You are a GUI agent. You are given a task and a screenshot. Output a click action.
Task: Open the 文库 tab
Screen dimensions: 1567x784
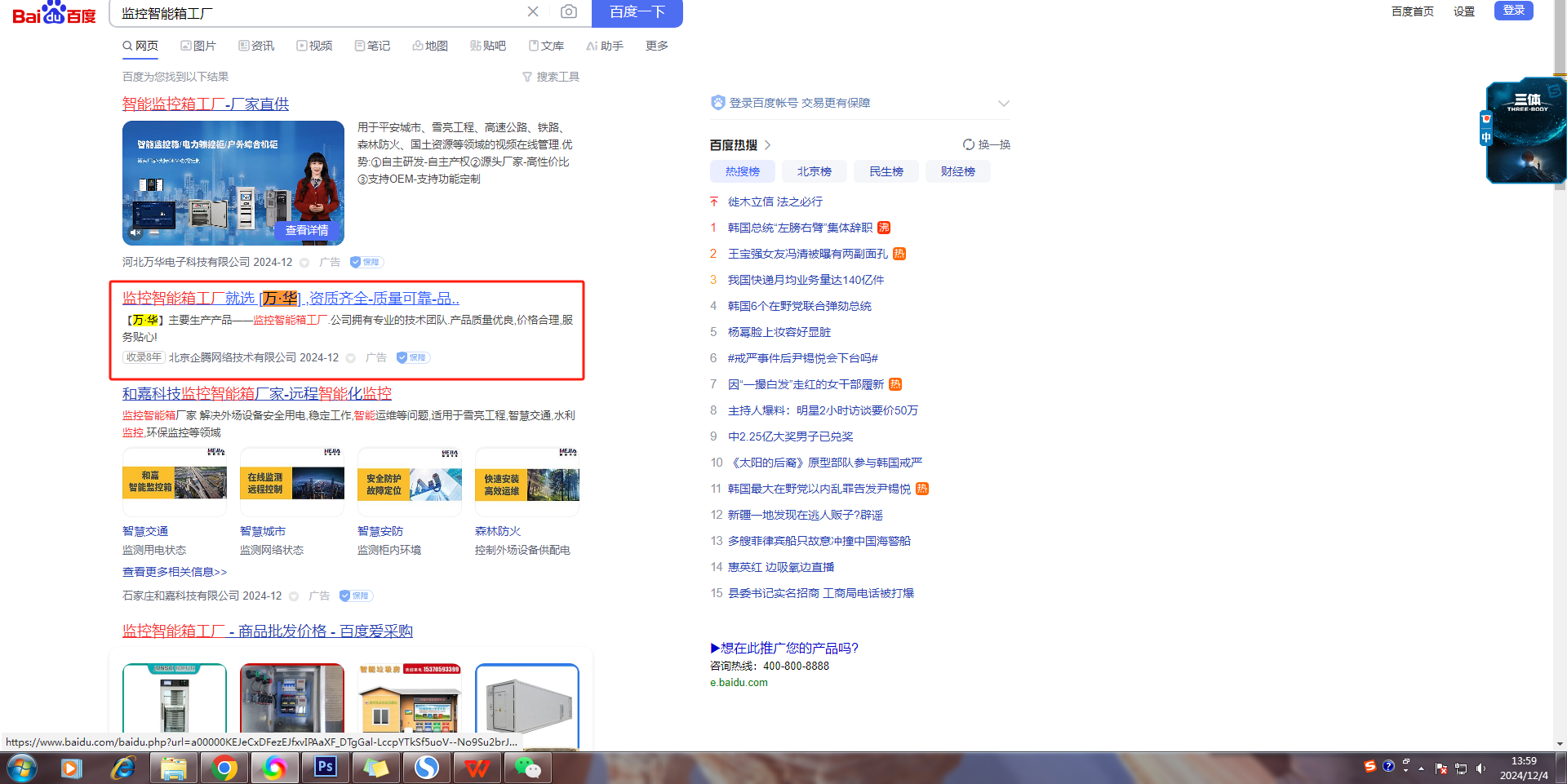click(546, 46)
